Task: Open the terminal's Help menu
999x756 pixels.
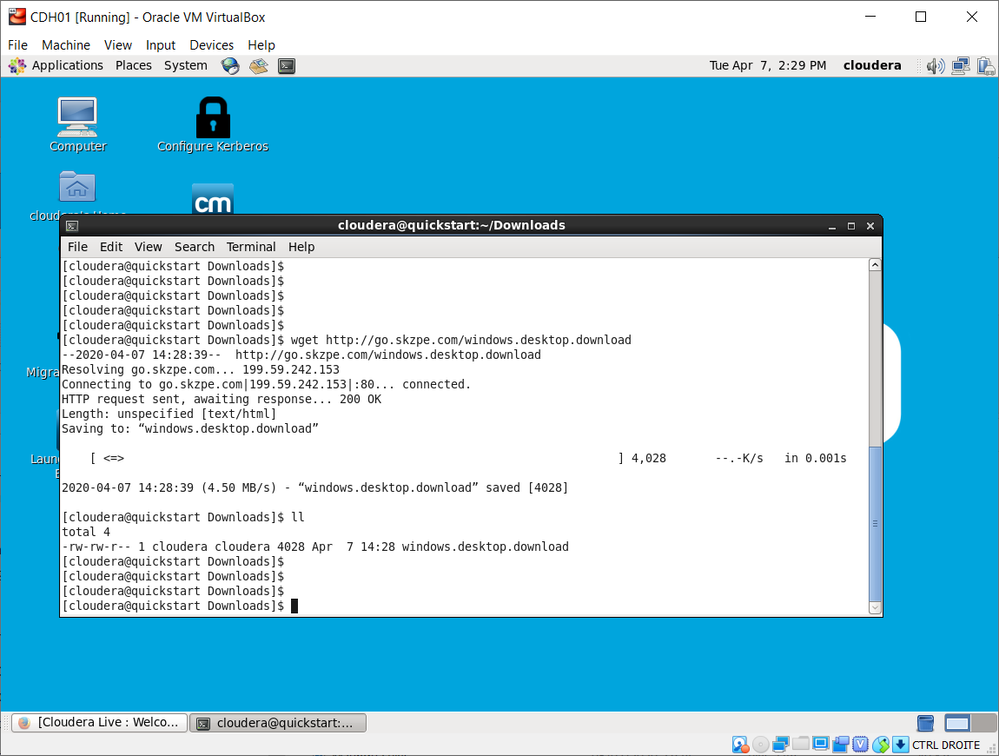Action: coord(301,247)
